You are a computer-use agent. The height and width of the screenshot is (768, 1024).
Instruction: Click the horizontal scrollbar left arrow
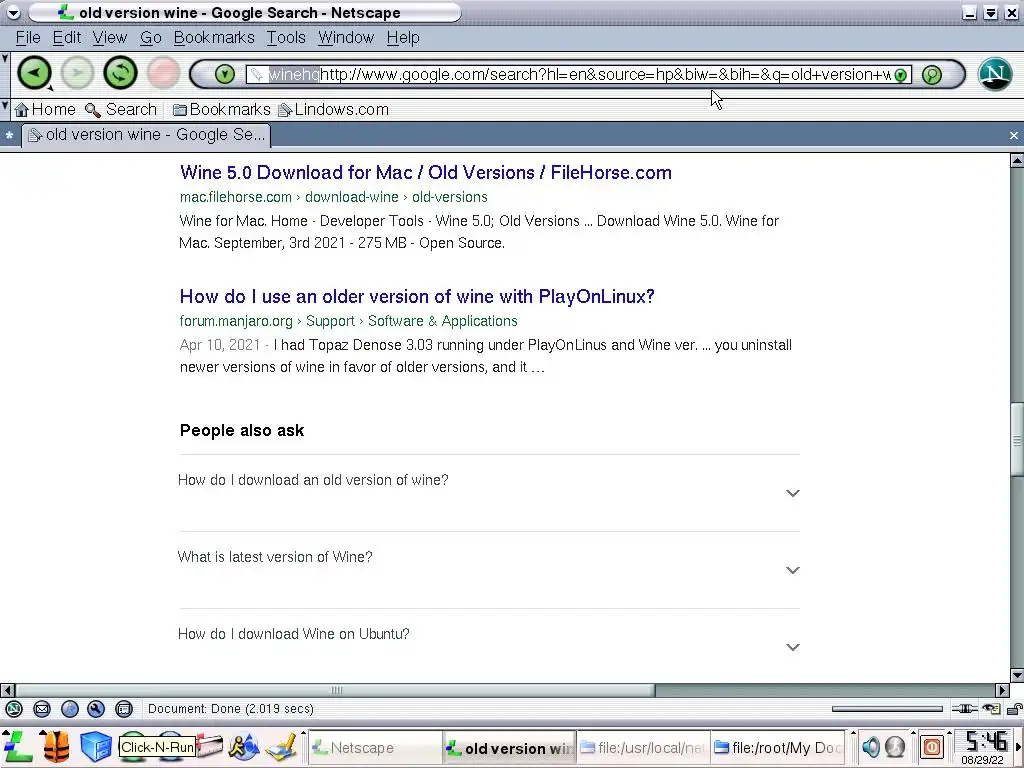coord(8,690)
